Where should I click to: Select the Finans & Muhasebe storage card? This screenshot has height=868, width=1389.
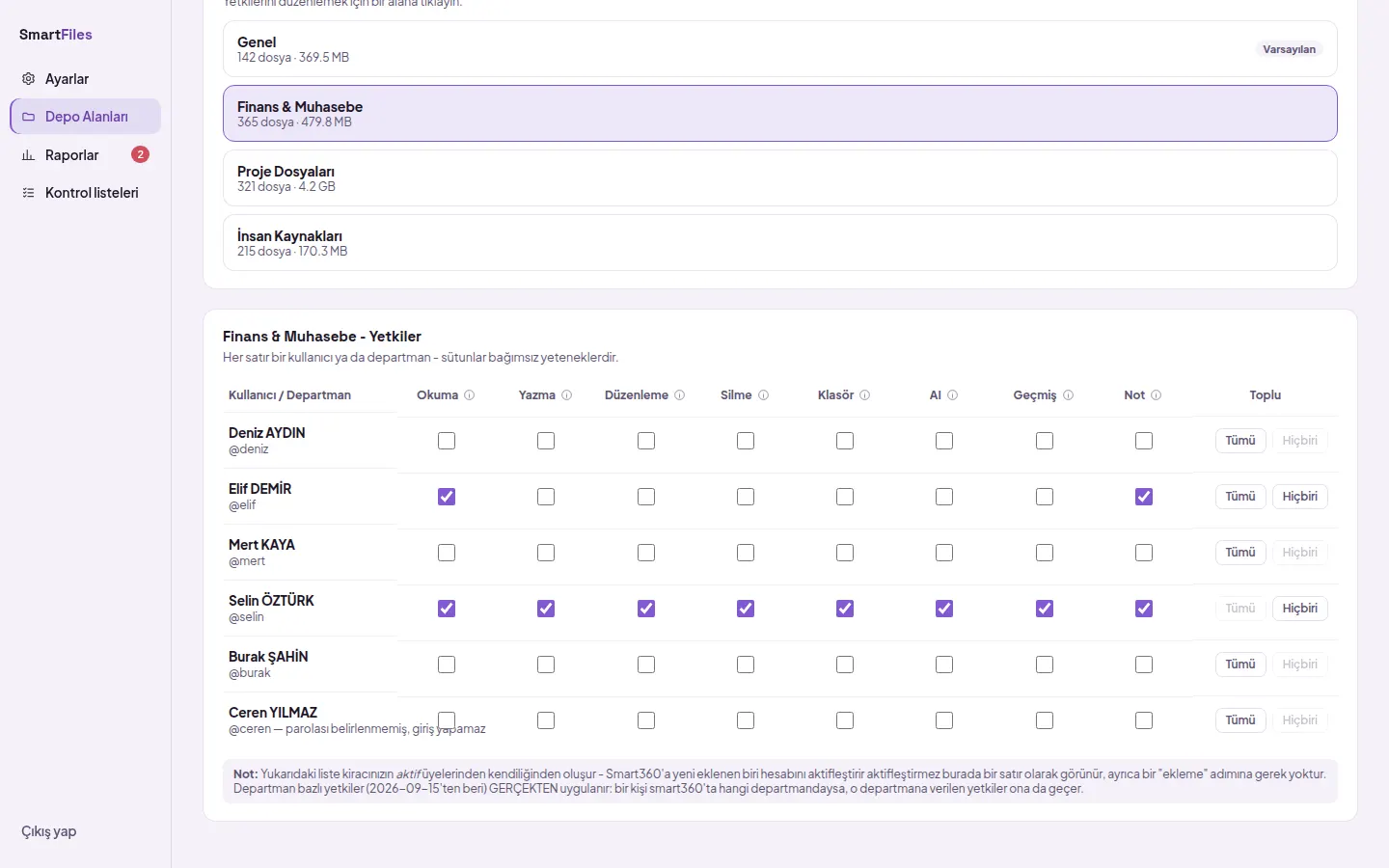780,114
